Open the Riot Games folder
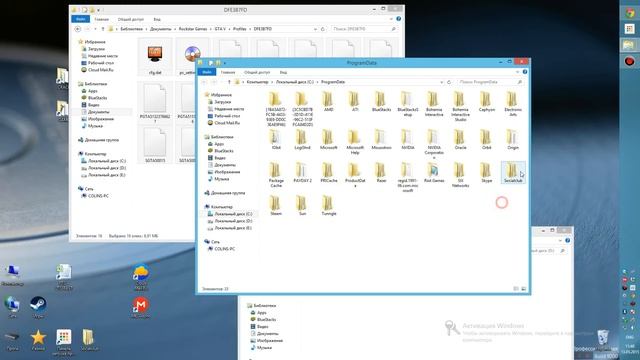 coord(434,173)
